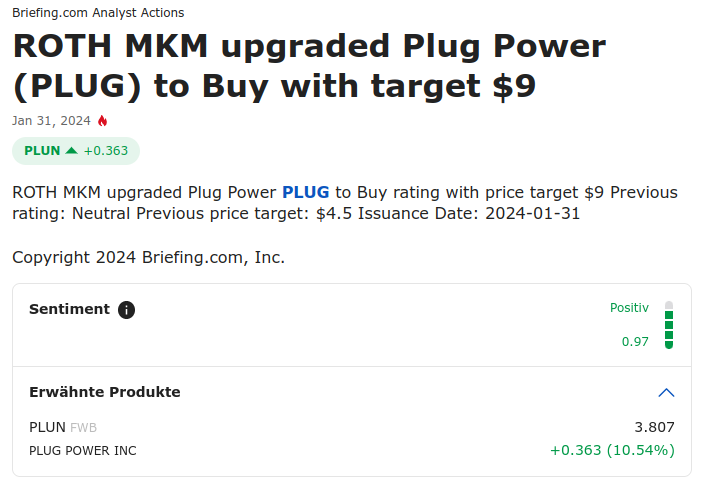Collapse the Erwähnte Produkte section chevron

point(666,392)
